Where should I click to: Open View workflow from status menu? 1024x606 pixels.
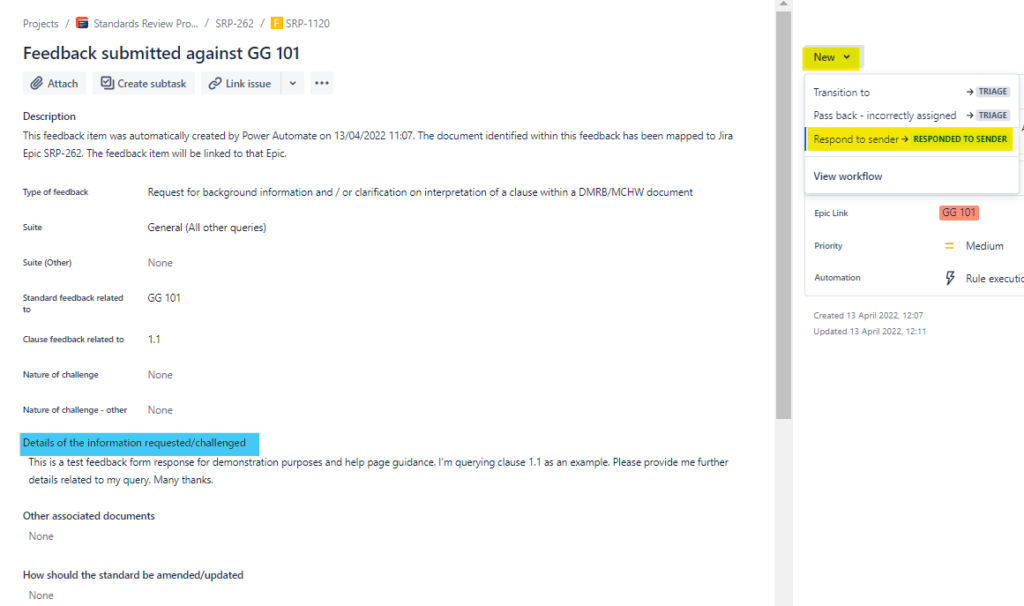pyautogui.click(x=847, y=176)
